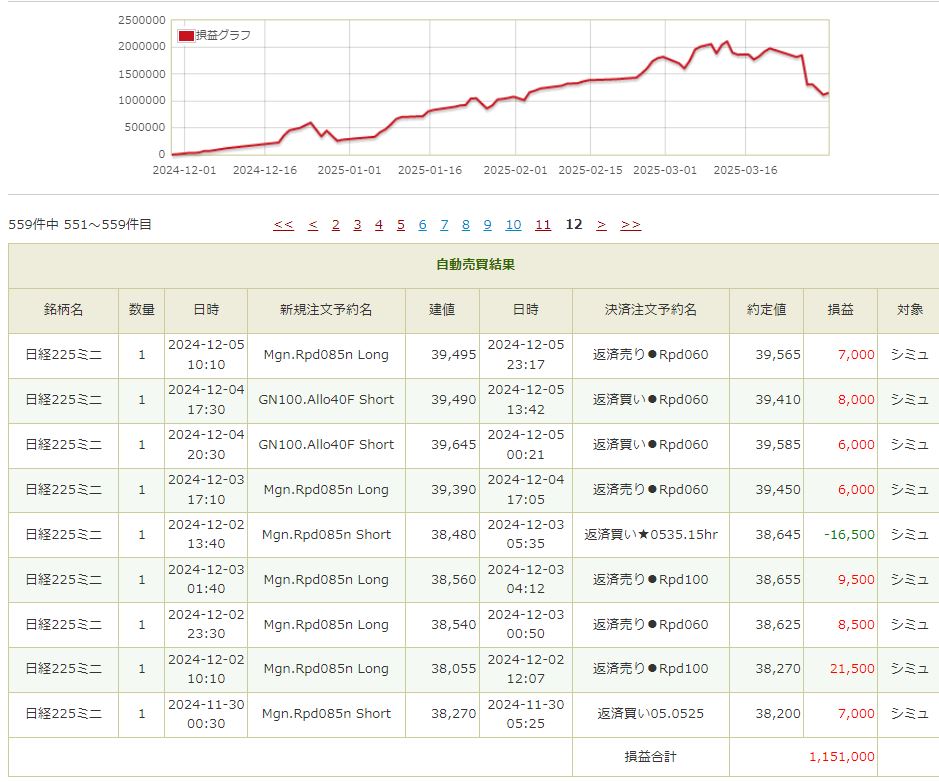Go to first page with << link
This screenshot has width=939, height=782.
click(x=283, y=225)
